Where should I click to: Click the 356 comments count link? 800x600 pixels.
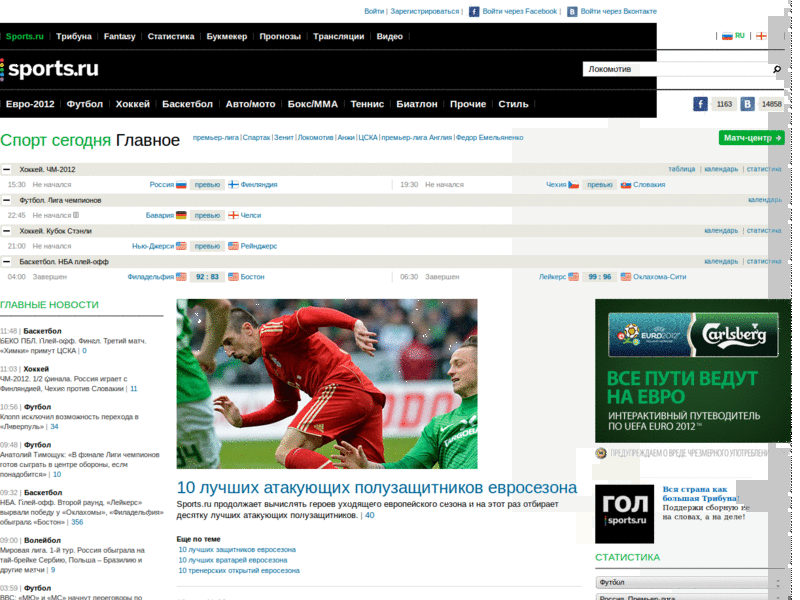[77, 522]
